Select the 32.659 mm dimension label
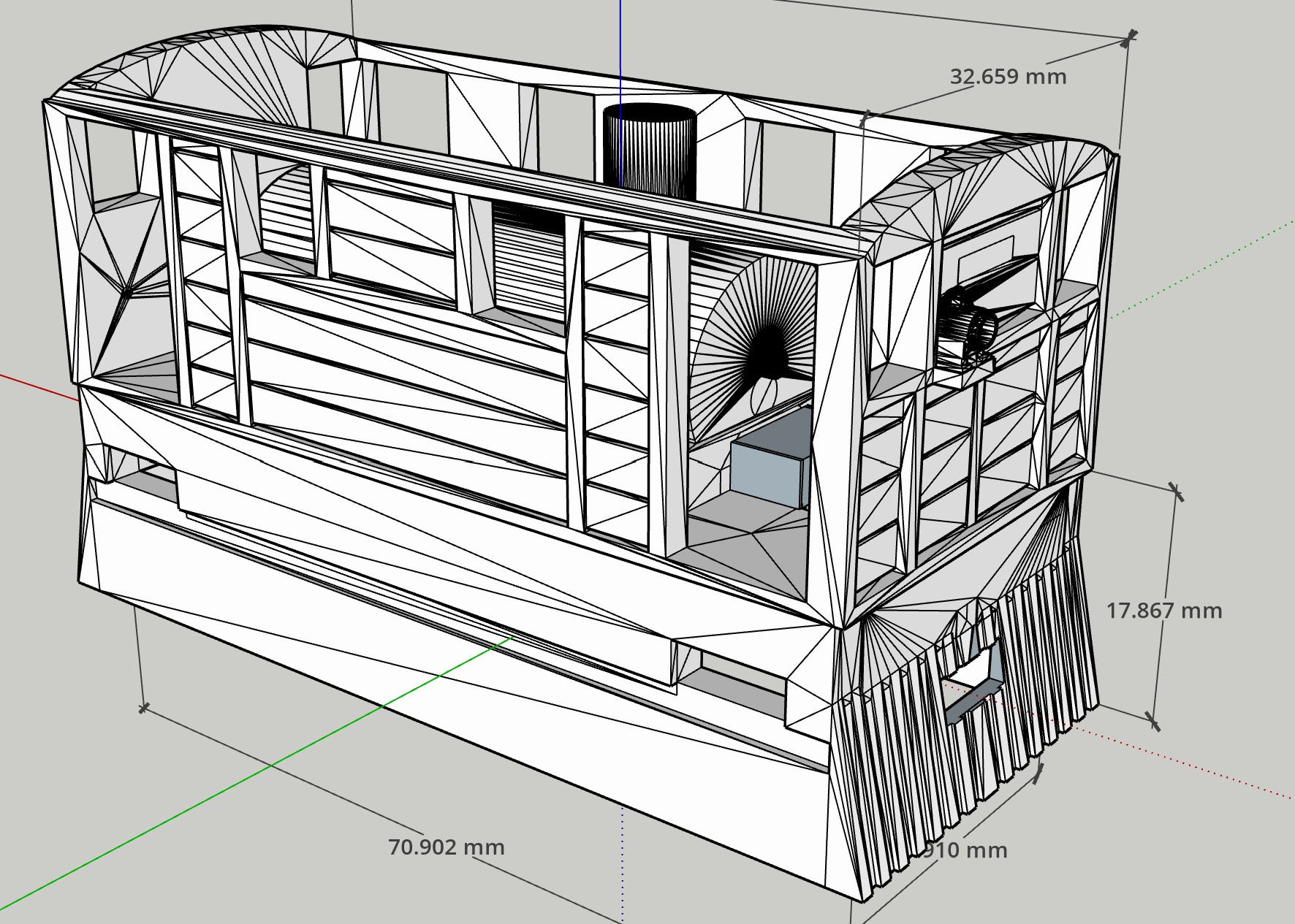 coord(1008,77)
